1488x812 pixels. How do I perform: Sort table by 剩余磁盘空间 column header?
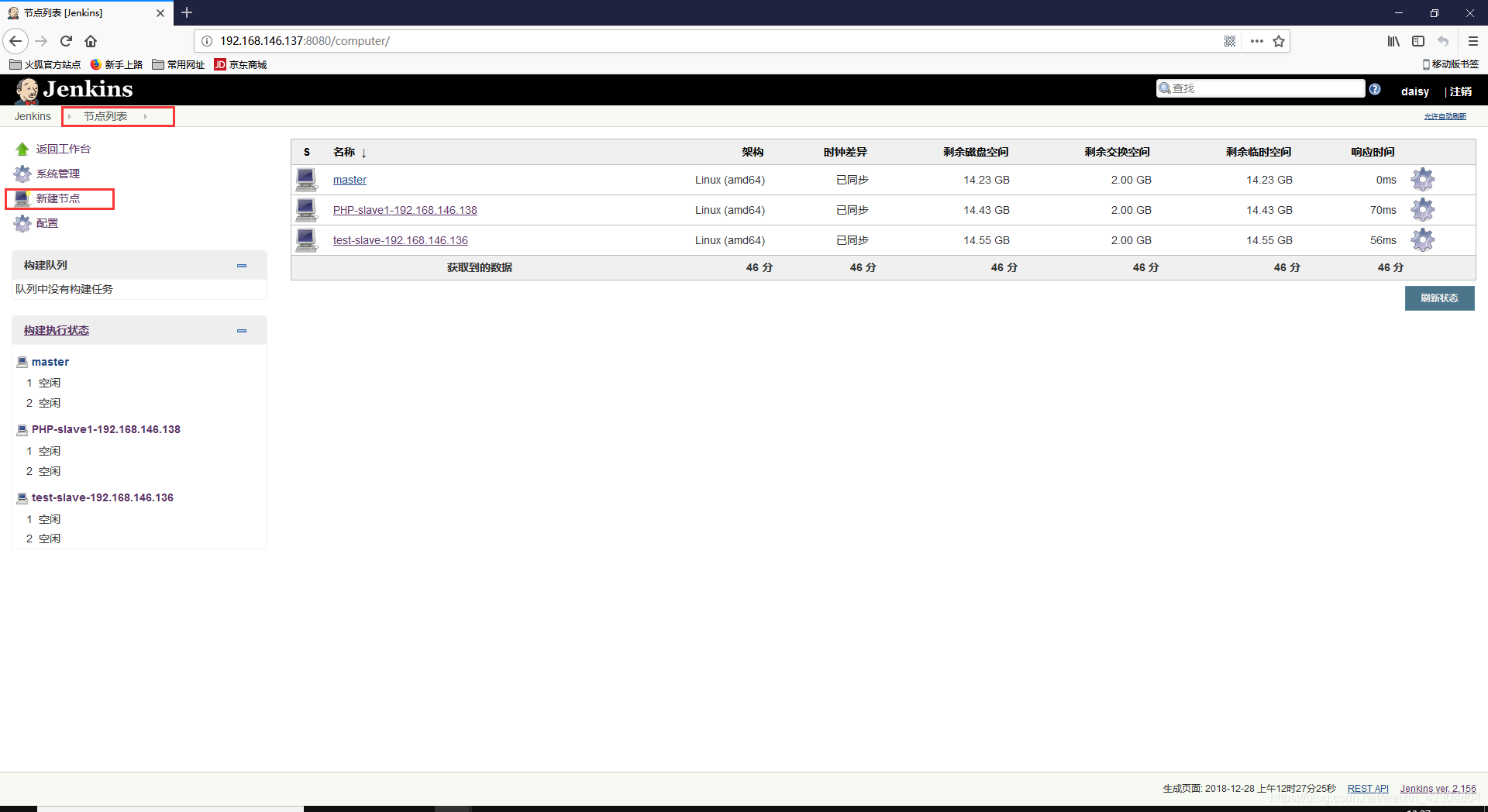coord(976,152)
